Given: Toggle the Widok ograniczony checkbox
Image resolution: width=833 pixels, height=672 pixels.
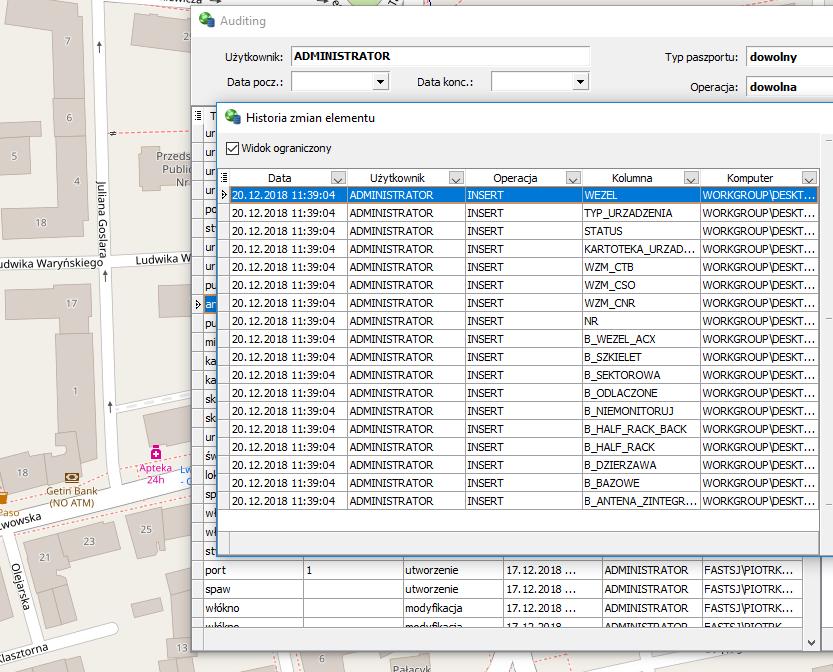Looking at the screenshot, I should click(x=232, y=148).
